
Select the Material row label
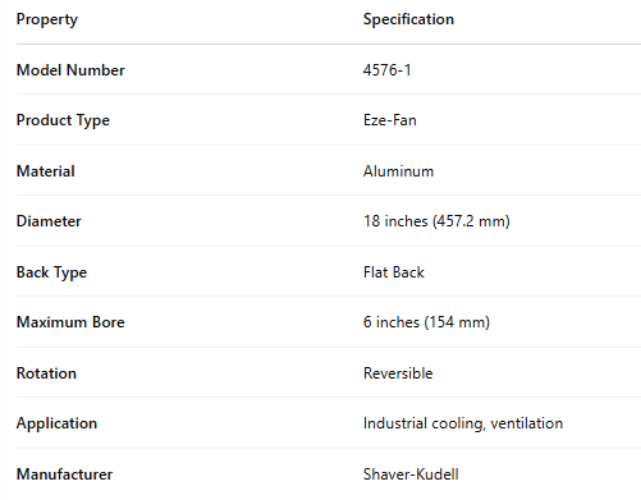[45, 171]
